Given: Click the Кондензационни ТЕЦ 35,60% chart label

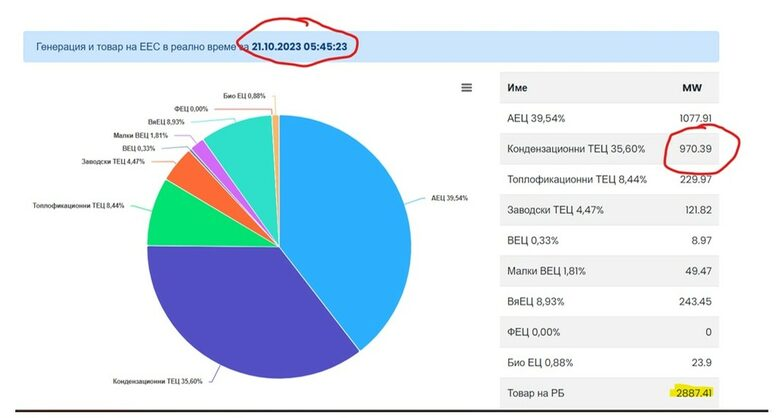Looking at the screenshot, I should [163, 381].
